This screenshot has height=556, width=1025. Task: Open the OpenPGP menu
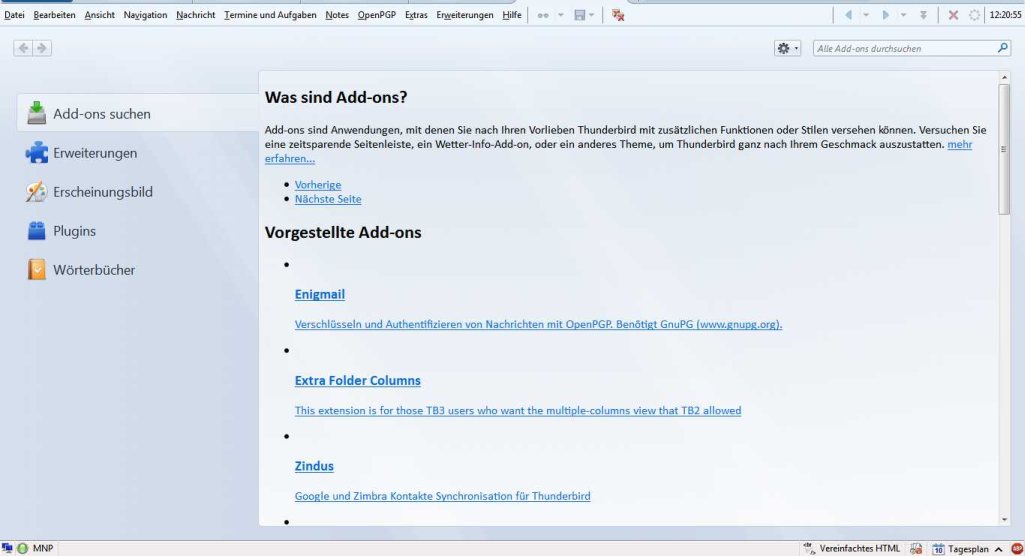(x=377, y=14)
